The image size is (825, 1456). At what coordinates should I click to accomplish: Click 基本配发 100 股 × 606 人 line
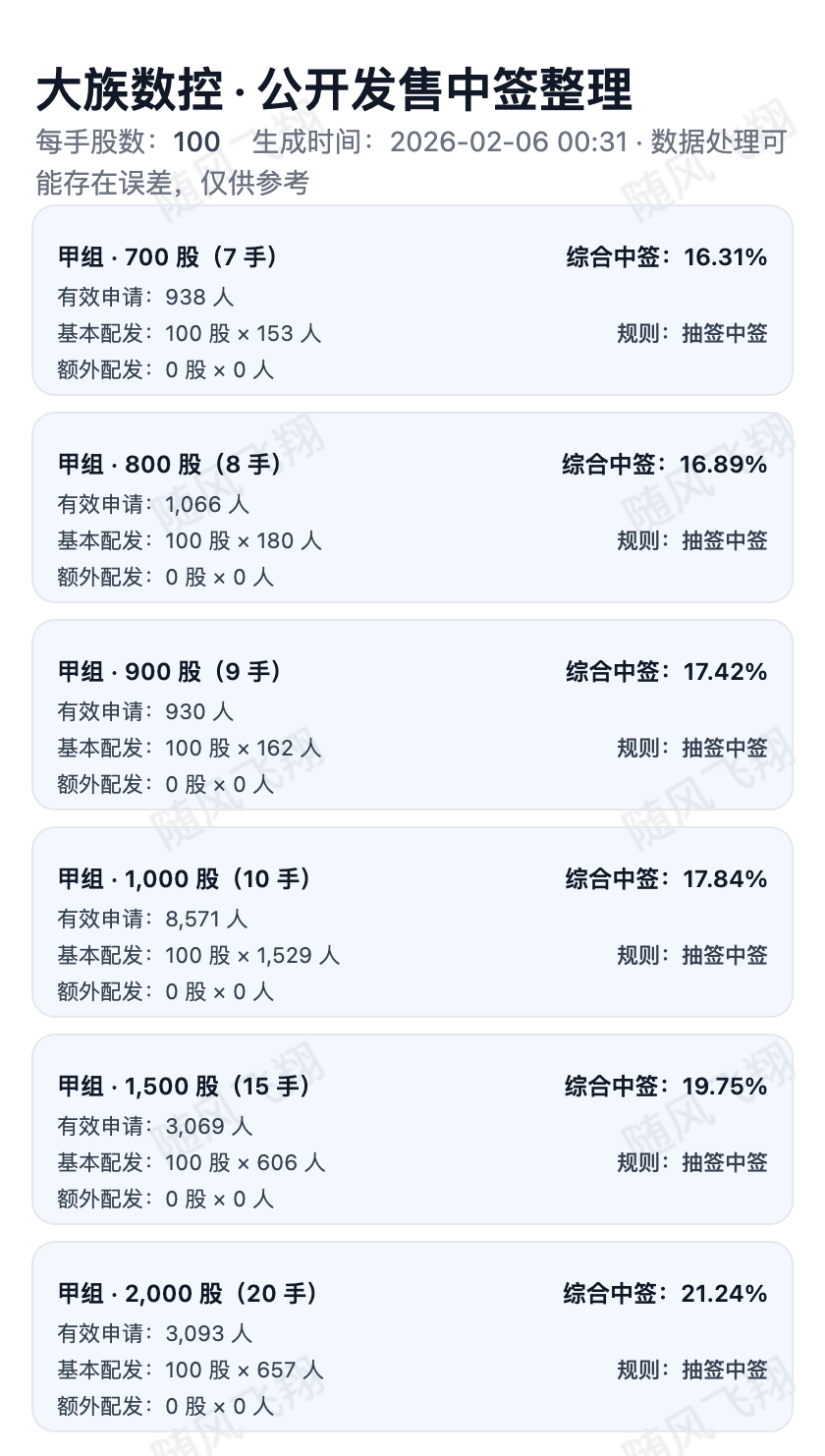[192, 1162]
